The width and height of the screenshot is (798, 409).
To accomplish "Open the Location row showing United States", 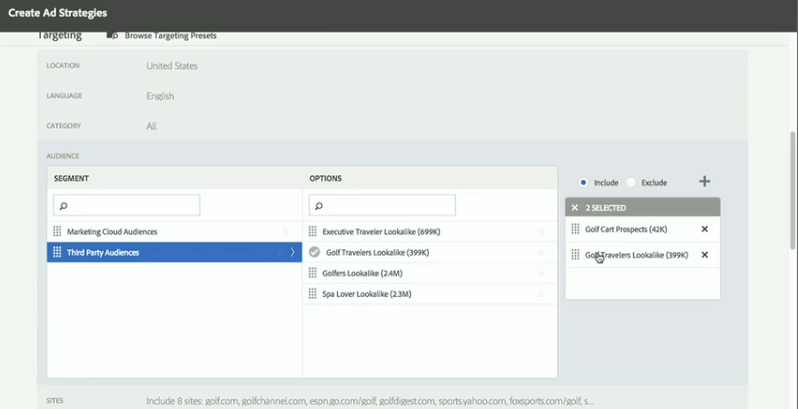I will [392, 66].
